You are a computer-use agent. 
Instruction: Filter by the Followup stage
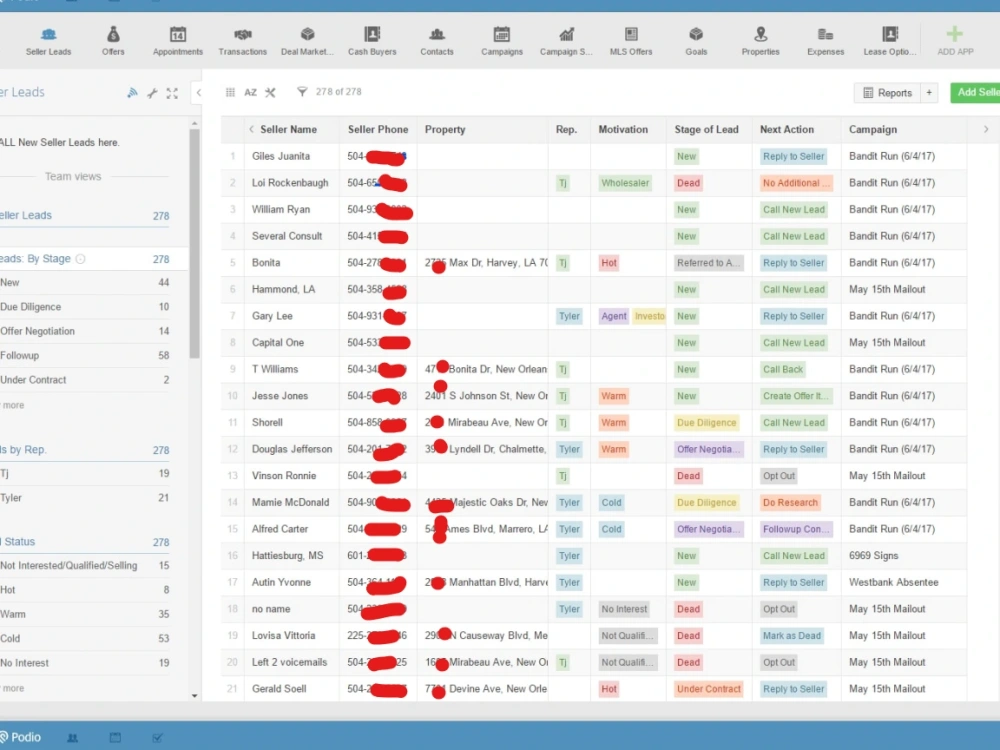pyautogui.click(x=85, y=355)
